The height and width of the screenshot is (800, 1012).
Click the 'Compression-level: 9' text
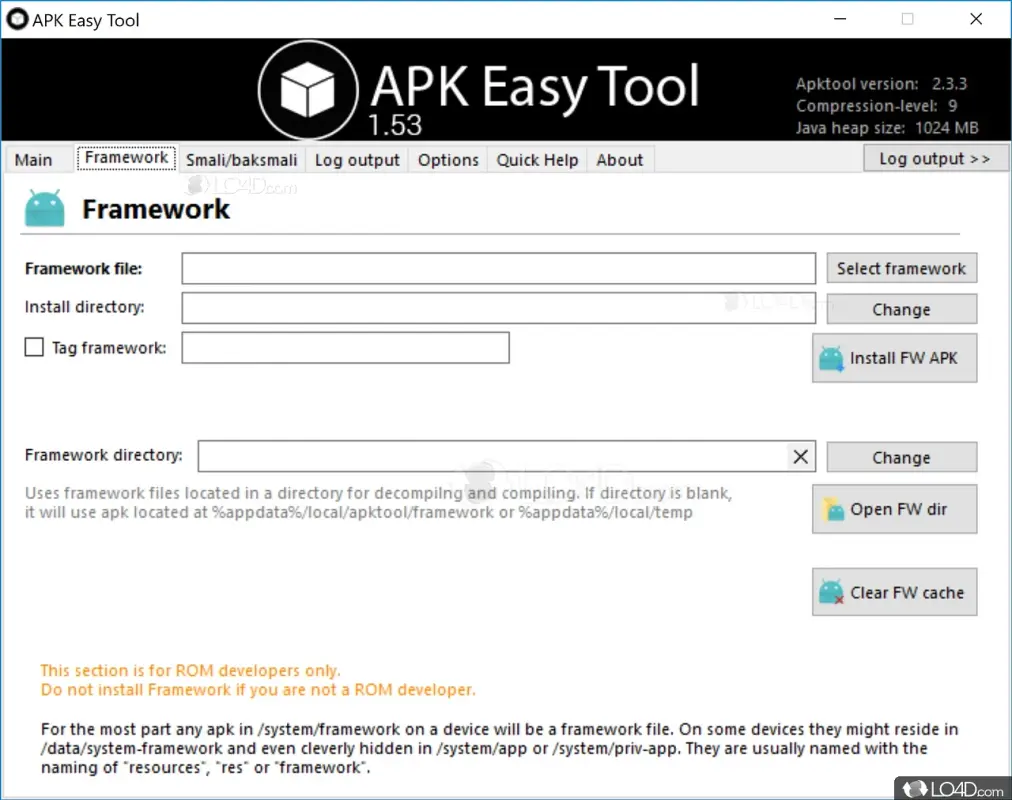876,106
